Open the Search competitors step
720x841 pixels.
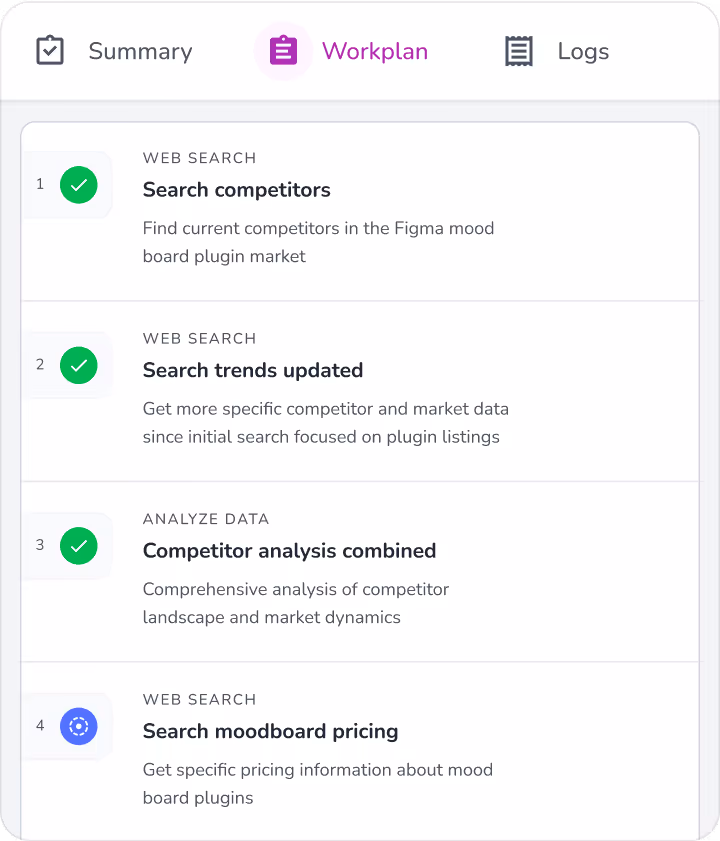pyautogui.click(x=237, y=190)
